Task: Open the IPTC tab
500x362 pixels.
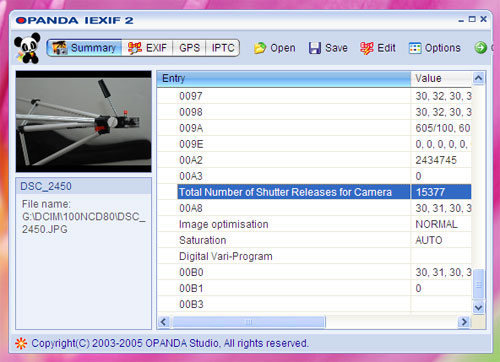Action: (x=223, y=48)
